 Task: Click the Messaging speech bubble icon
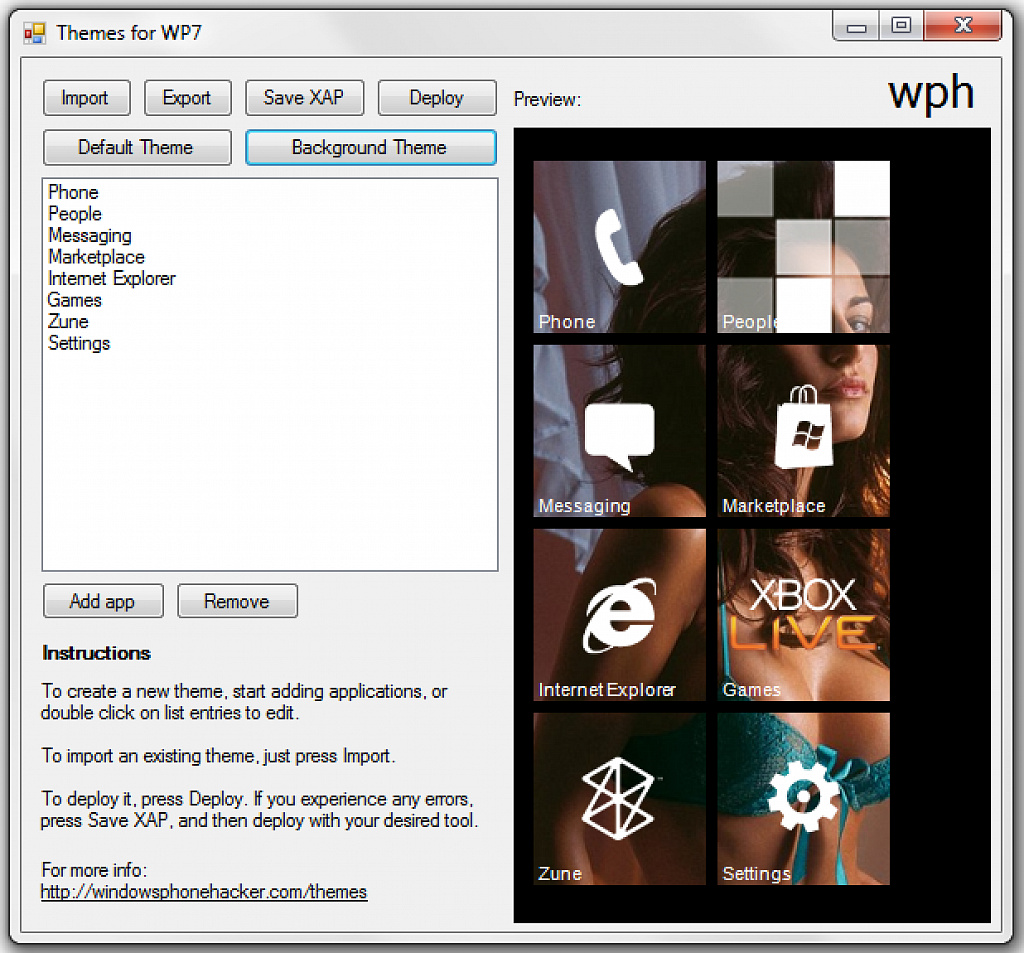(620, 436)
